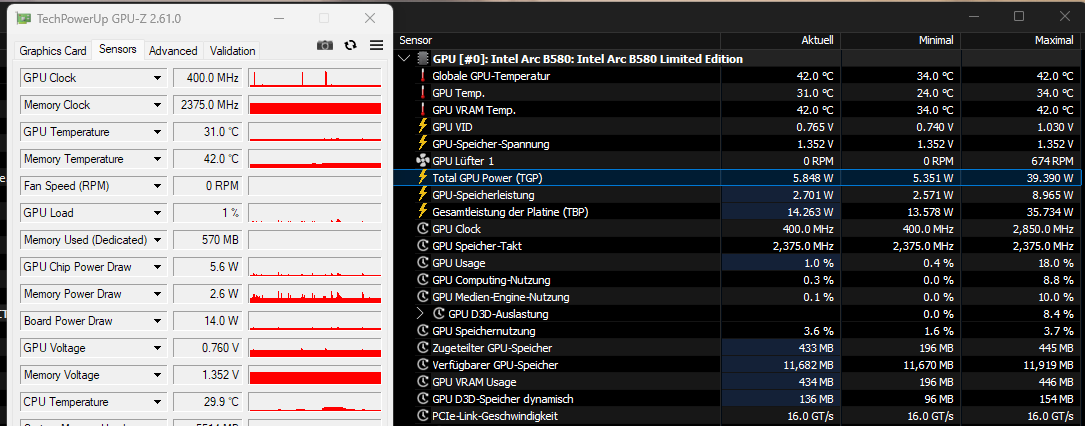Collapse the GPU [#0] Intel Arc B580 group
Image resolution: width=1085 pixels, height=426 pixels.
click(405, 59)
